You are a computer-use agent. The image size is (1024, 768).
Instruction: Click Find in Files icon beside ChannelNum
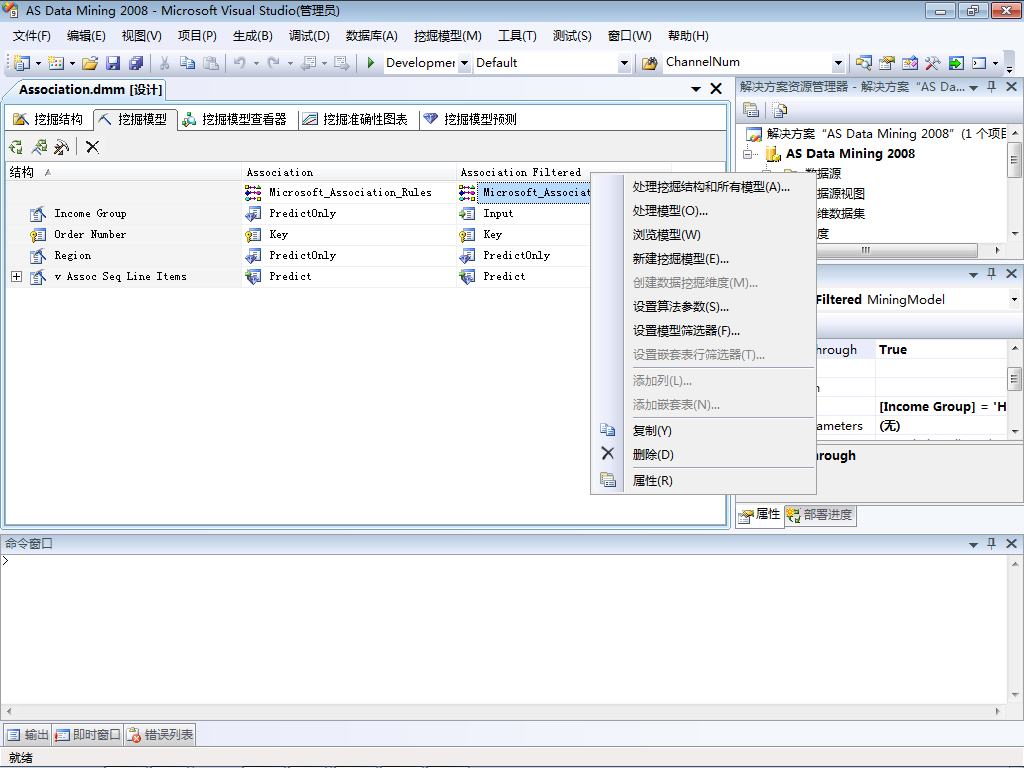tap(649, 63)
